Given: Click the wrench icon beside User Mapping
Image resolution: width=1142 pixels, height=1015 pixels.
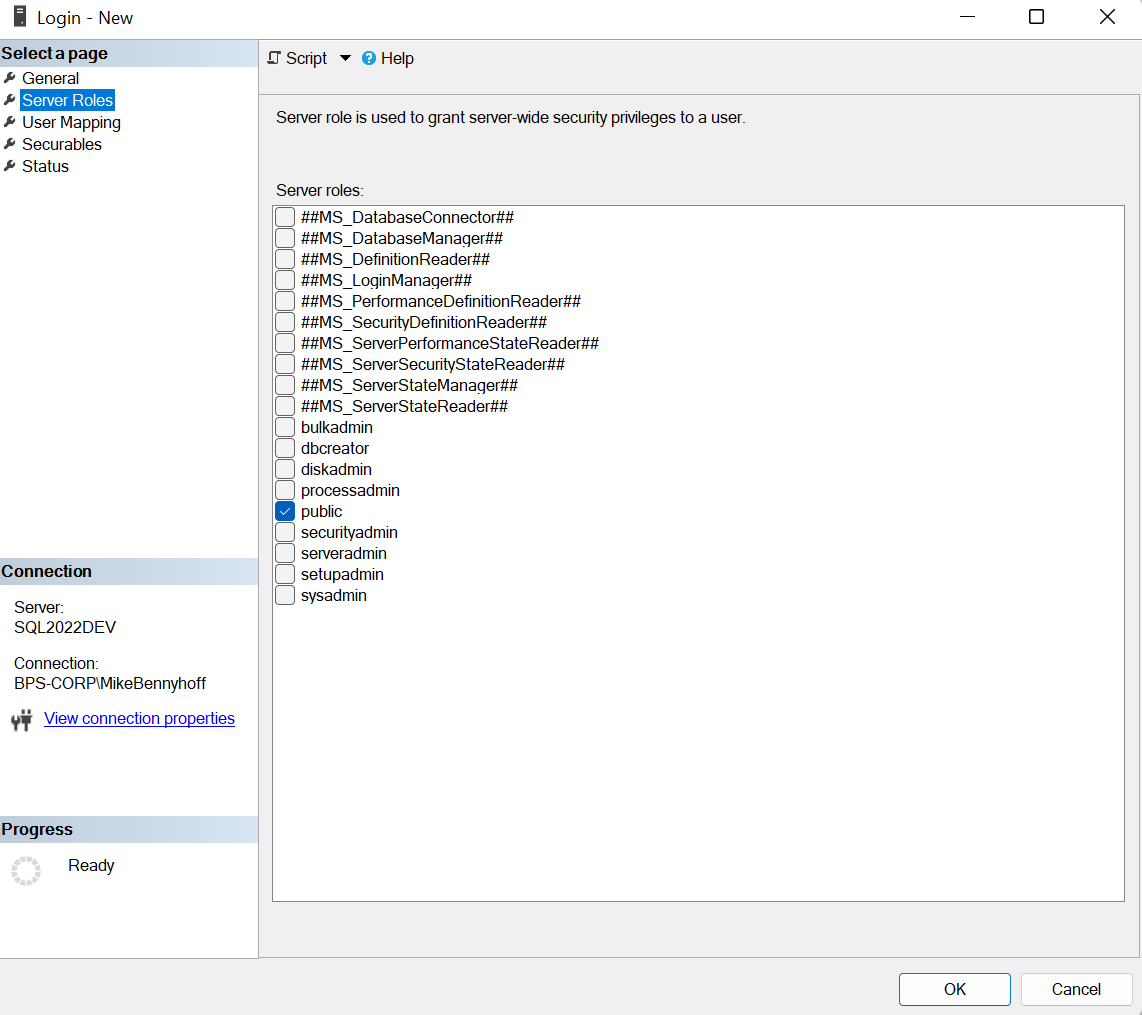Looking at the screenshot, I should (10, 122).
